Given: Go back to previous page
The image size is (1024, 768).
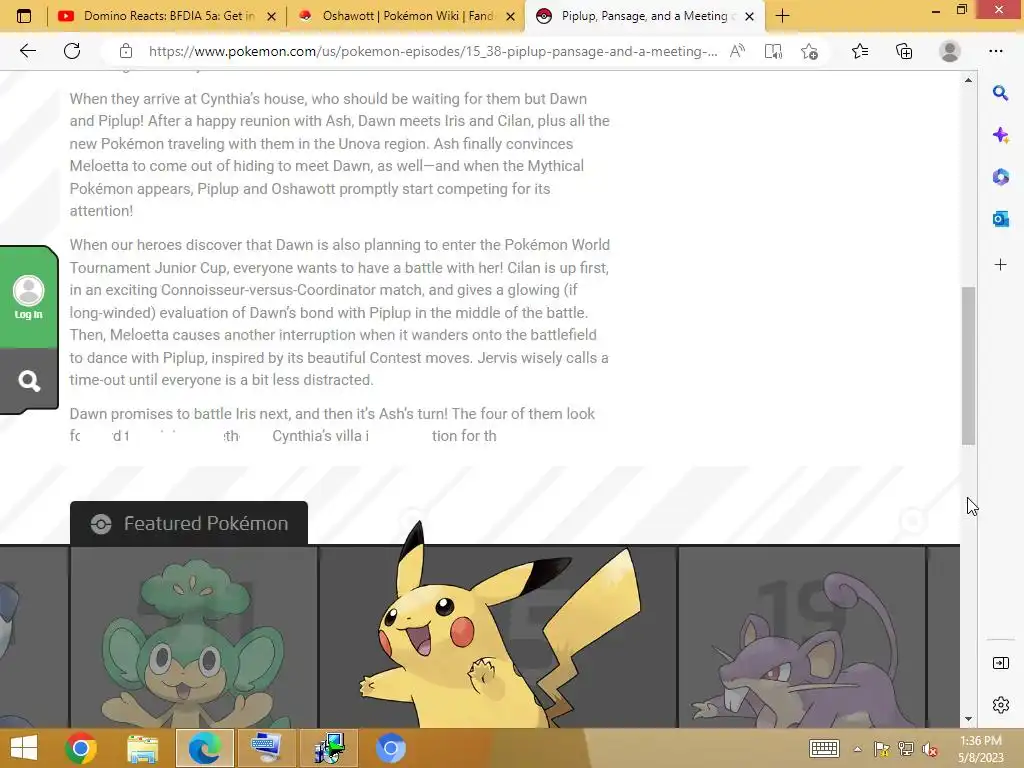Looking at the screenshot, I should [x=27, y=51].
